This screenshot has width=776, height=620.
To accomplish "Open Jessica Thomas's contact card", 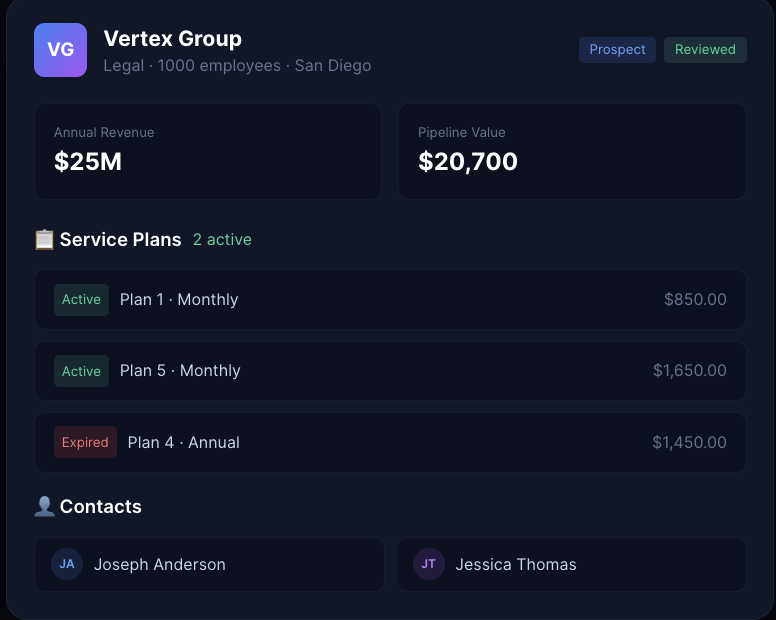I will pos(572,564).
